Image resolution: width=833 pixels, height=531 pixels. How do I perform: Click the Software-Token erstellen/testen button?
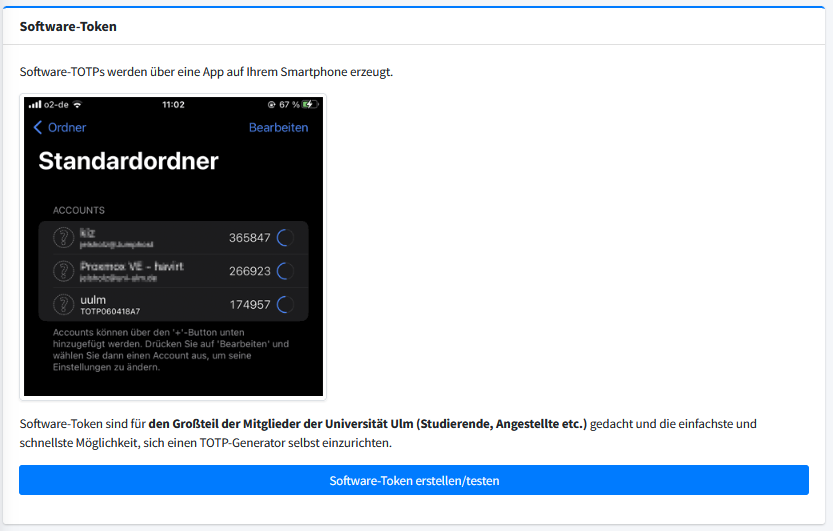click(413, 480)
